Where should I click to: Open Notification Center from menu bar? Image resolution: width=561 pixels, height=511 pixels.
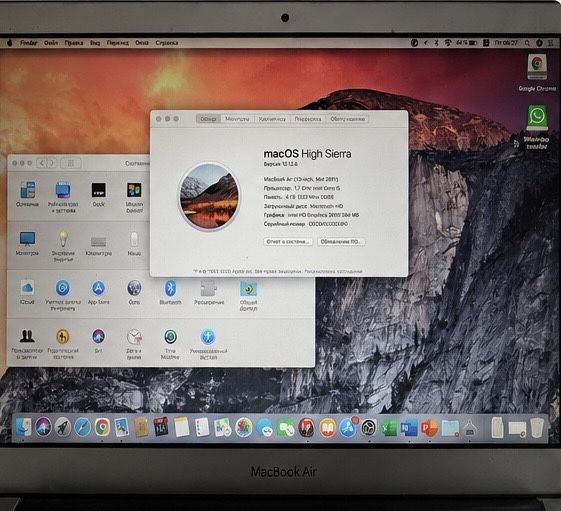pos(551,43)
